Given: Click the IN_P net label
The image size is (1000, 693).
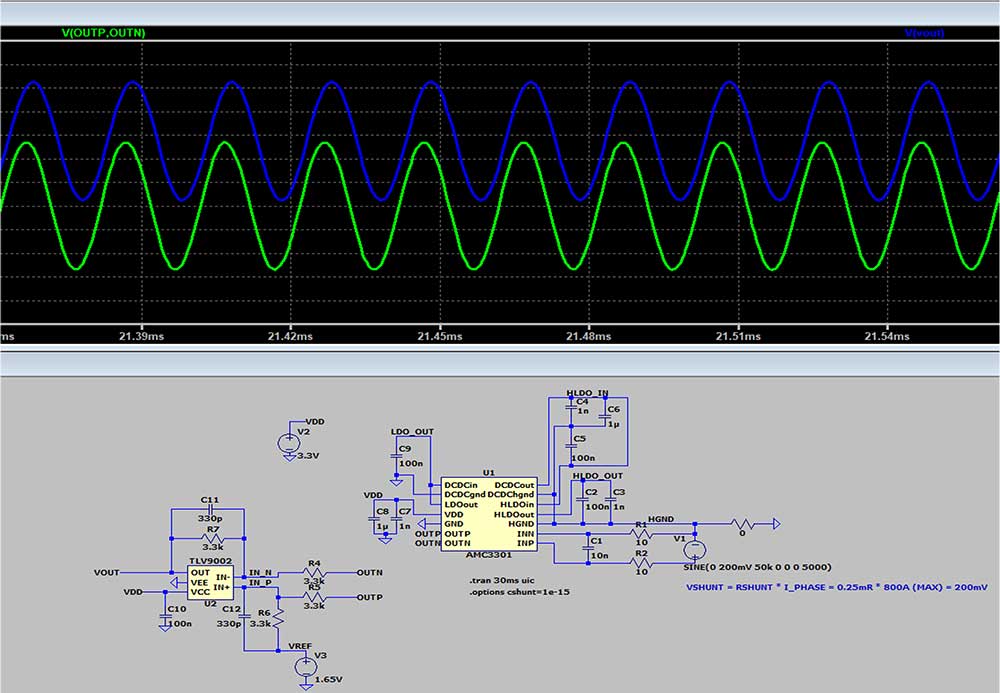Looking at the screenshot, I should (260, 583).
